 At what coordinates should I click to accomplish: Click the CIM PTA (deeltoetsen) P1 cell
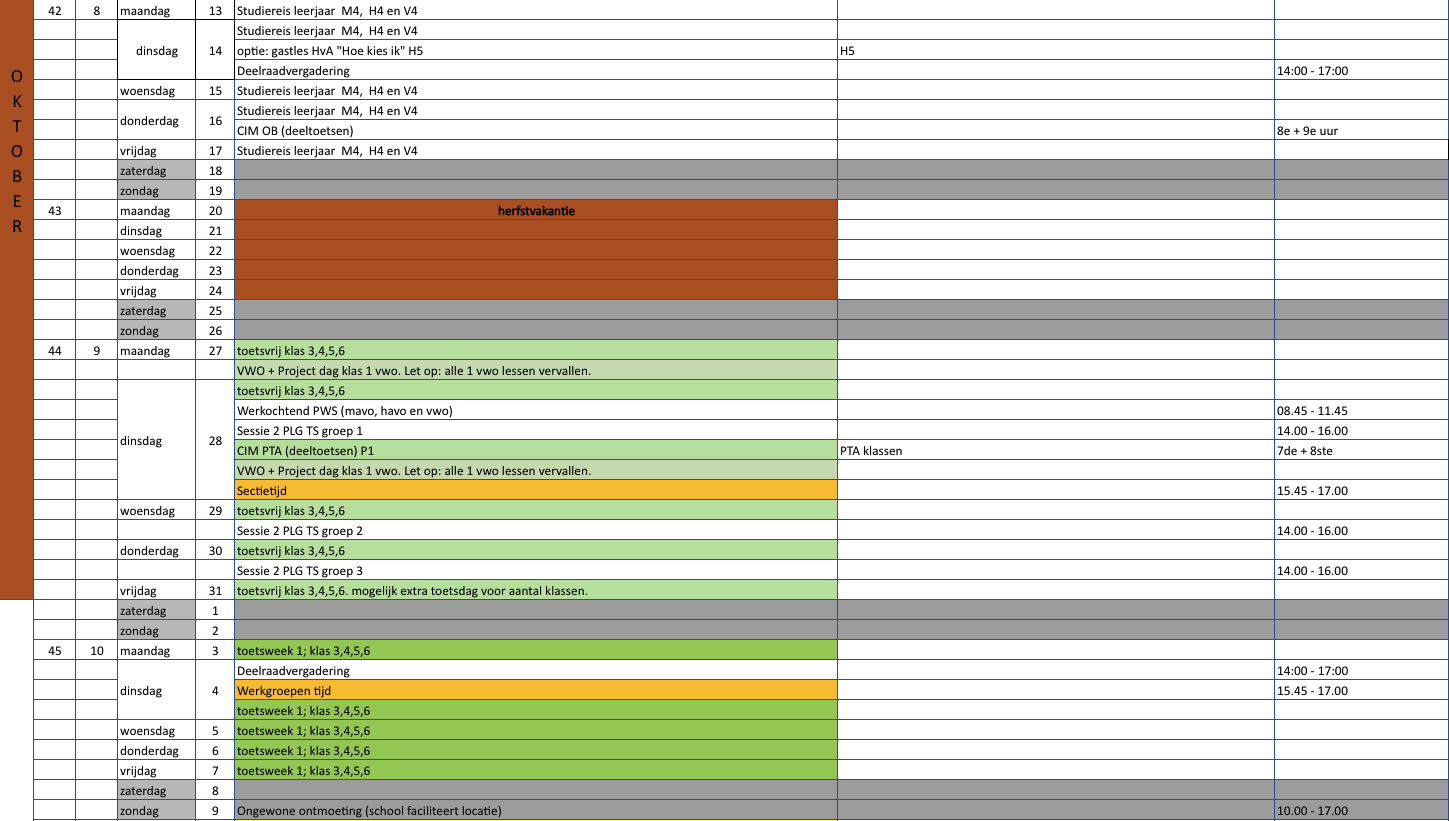(536, 451)
